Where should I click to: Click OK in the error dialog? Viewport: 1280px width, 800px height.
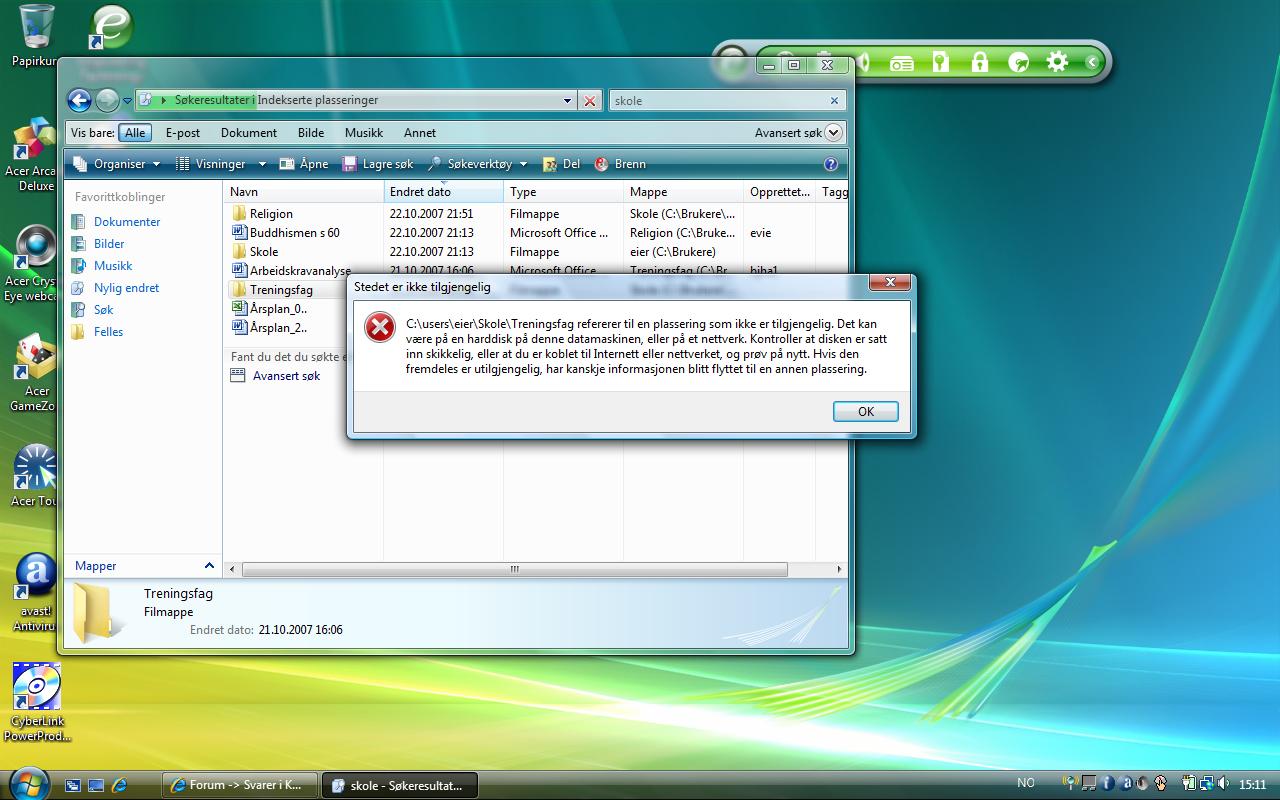click(x=865, y=411)
